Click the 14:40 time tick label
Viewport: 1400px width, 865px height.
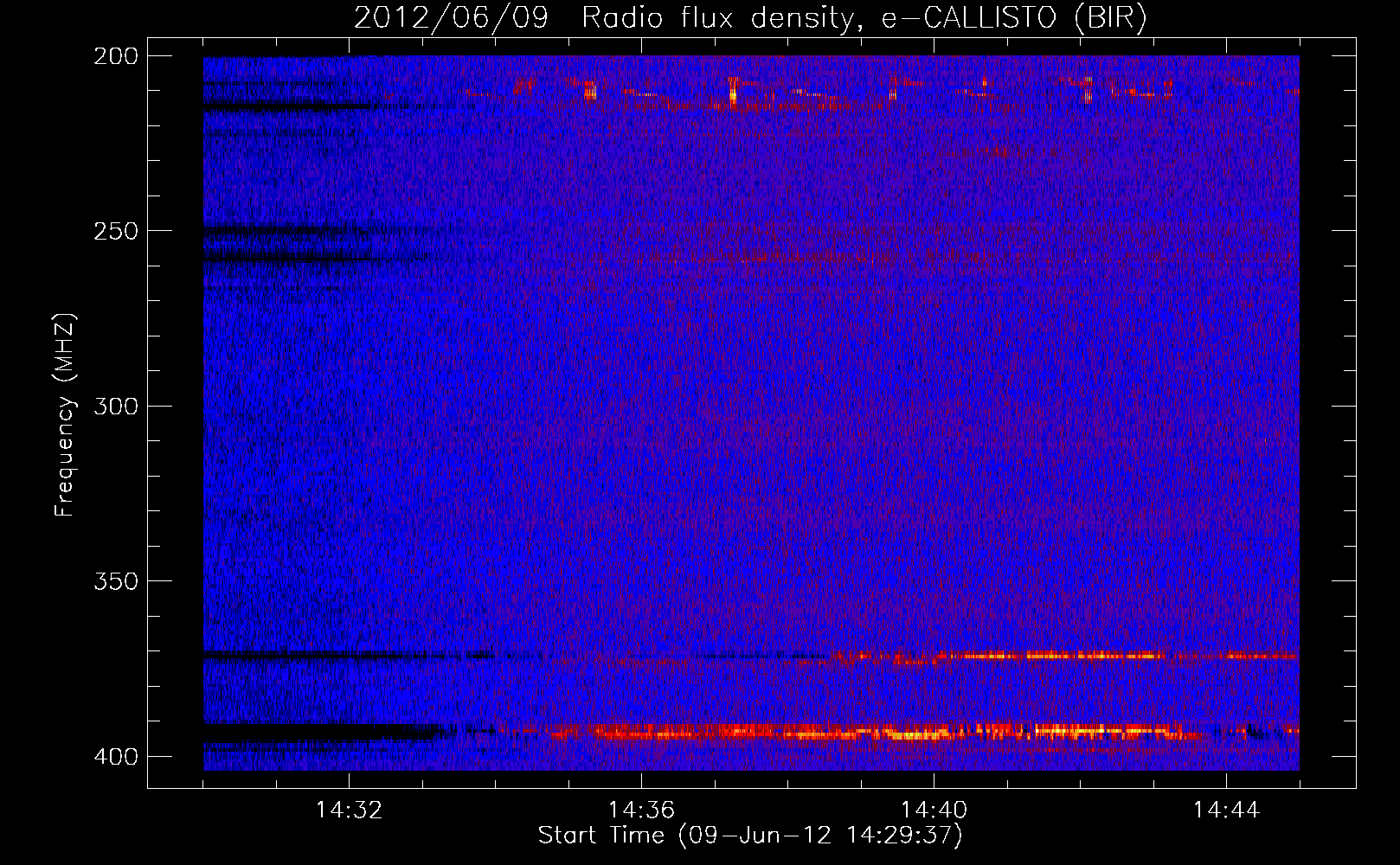point(934,810)
